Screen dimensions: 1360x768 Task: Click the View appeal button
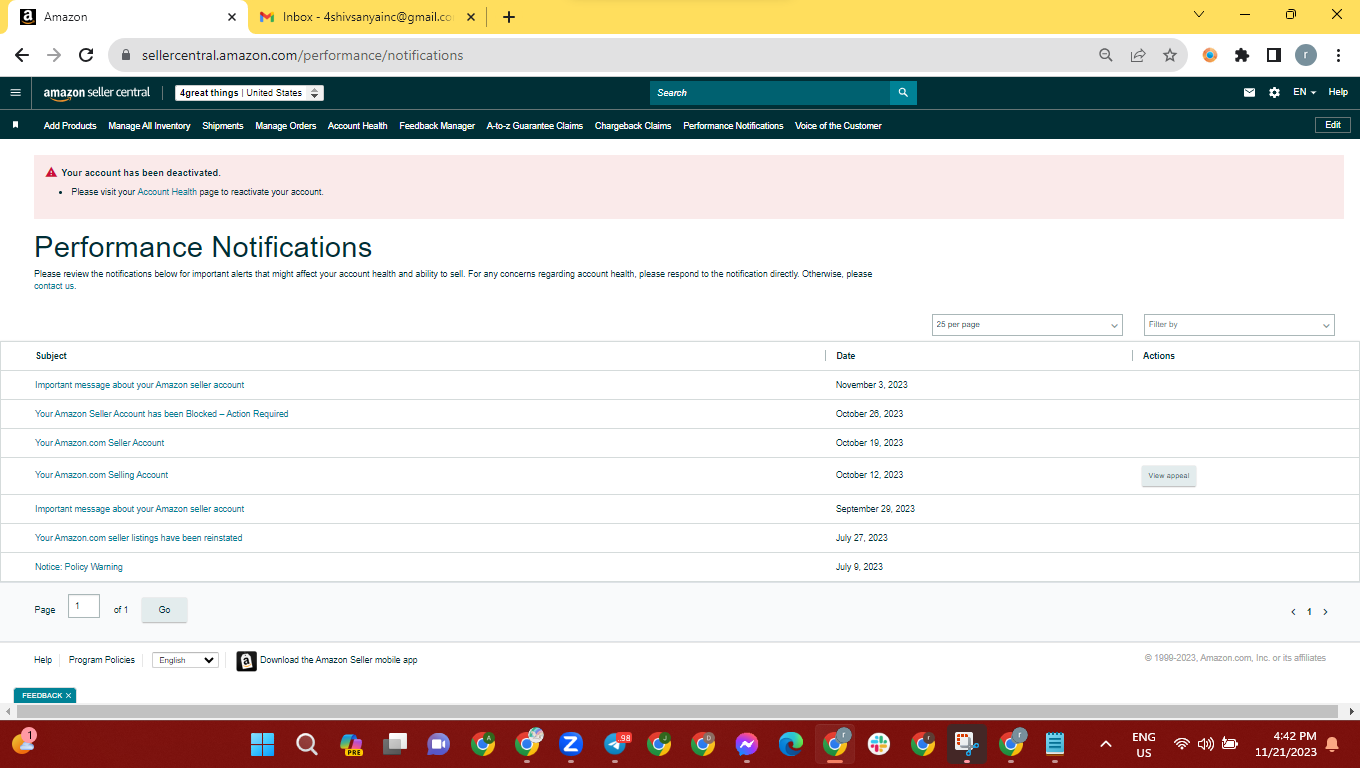pyautogui.click(x=1169, y=476)
